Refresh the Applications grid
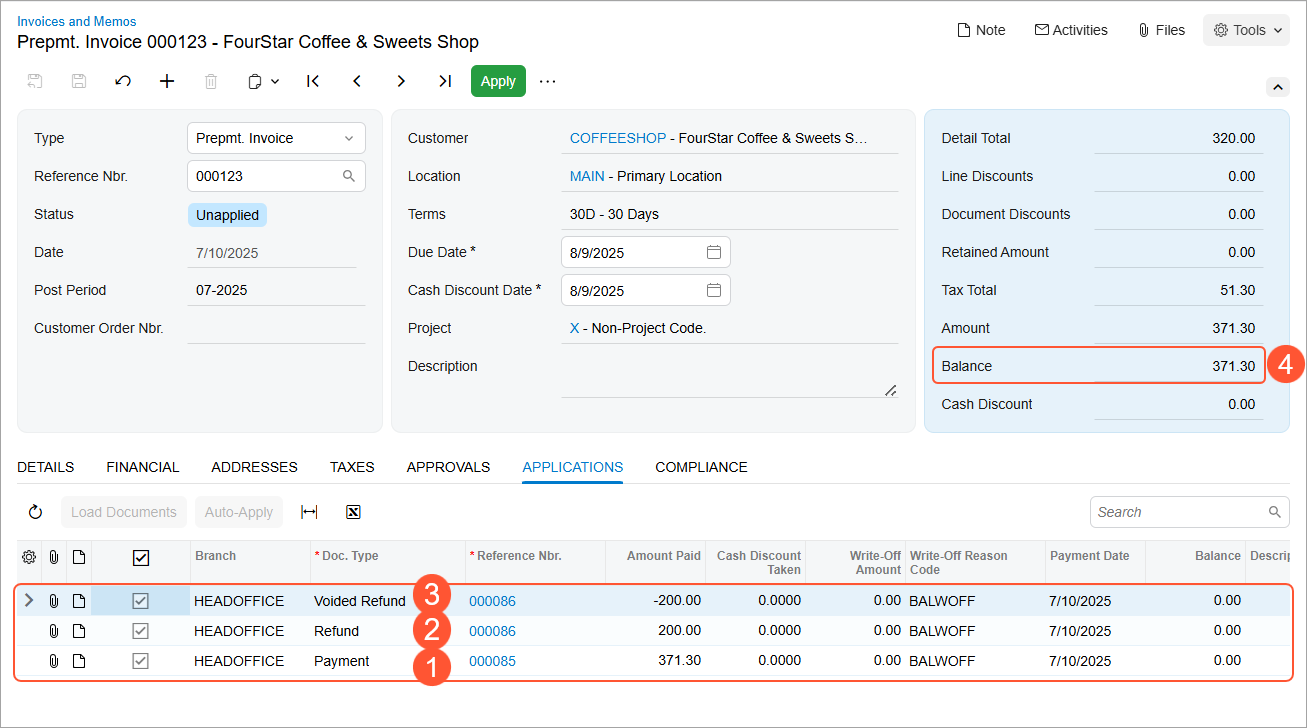Screen dimensions: 1307x728 (36, 512)
